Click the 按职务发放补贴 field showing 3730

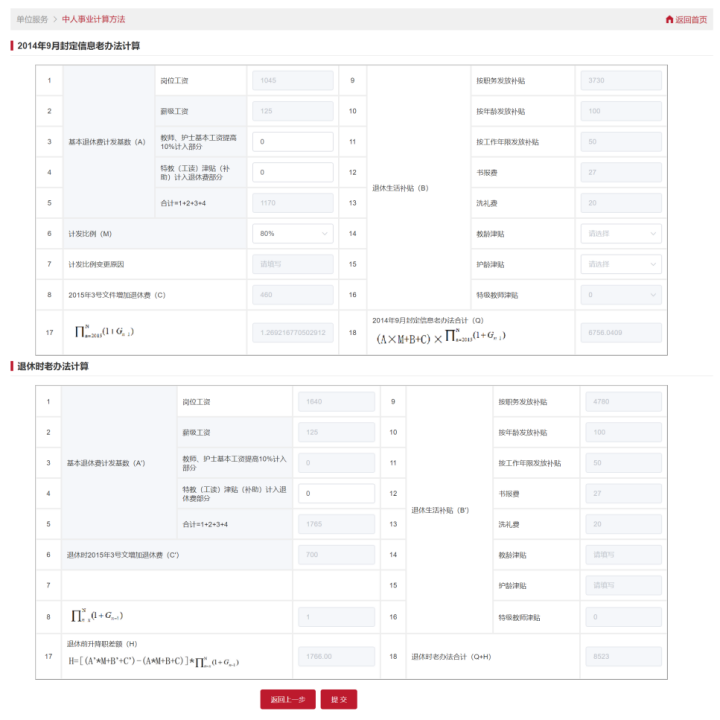tap(620, 80)
